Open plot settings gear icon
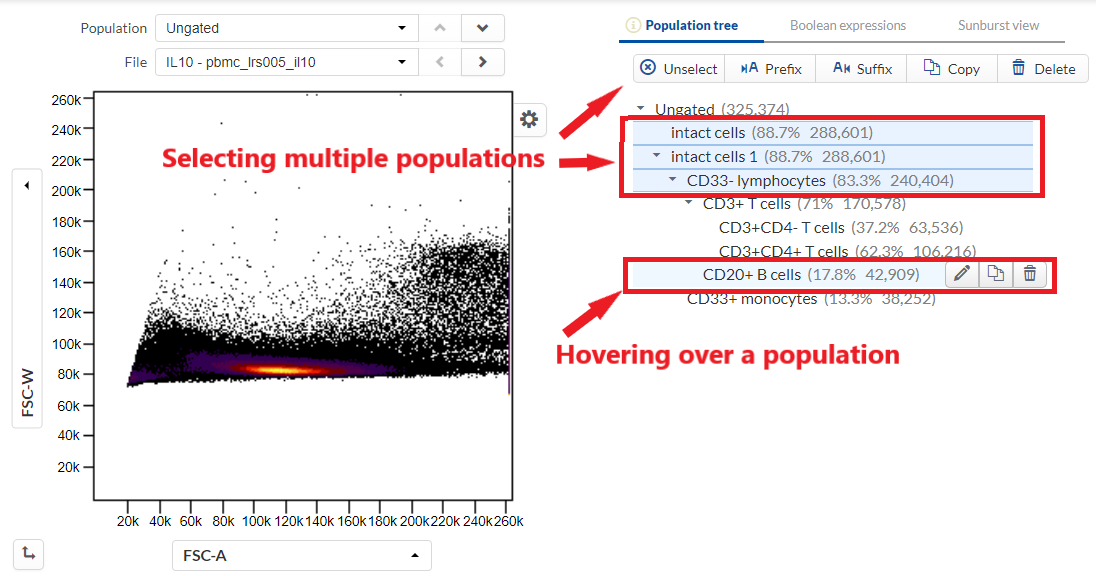Screen dimensions: 1096x576 (529, 120)
